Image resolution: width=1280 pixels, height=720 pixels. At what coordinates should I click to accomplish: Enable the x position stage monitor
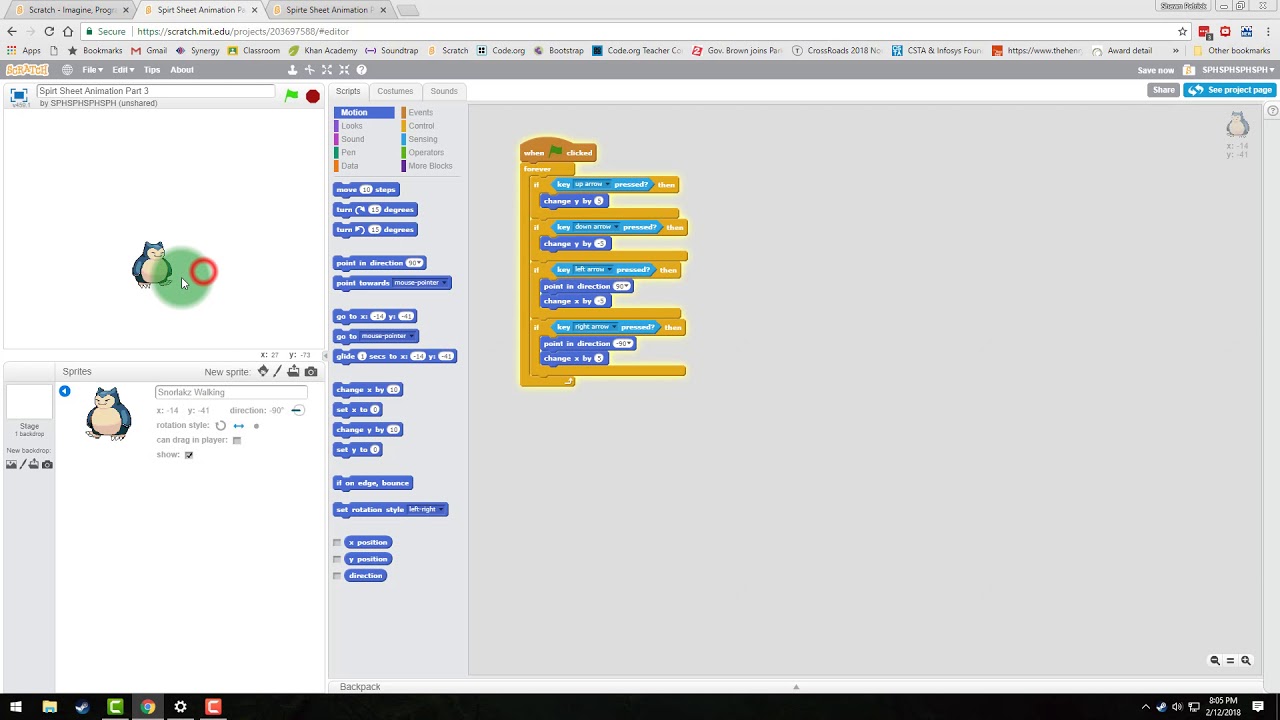(x=337, y=543)
